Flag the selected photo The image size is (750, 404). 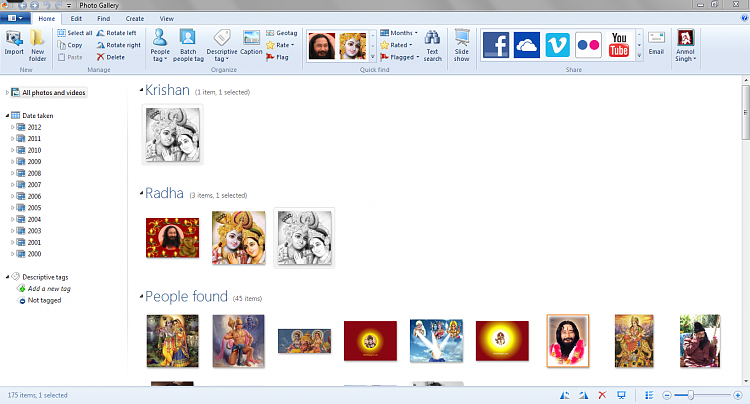click(x=277, y=57)
